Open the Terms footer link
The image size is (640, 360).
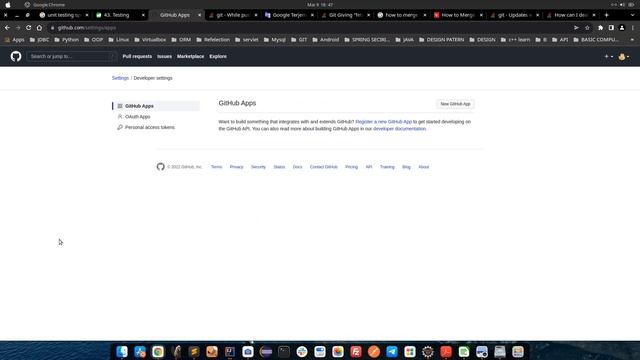coord(216,167)
